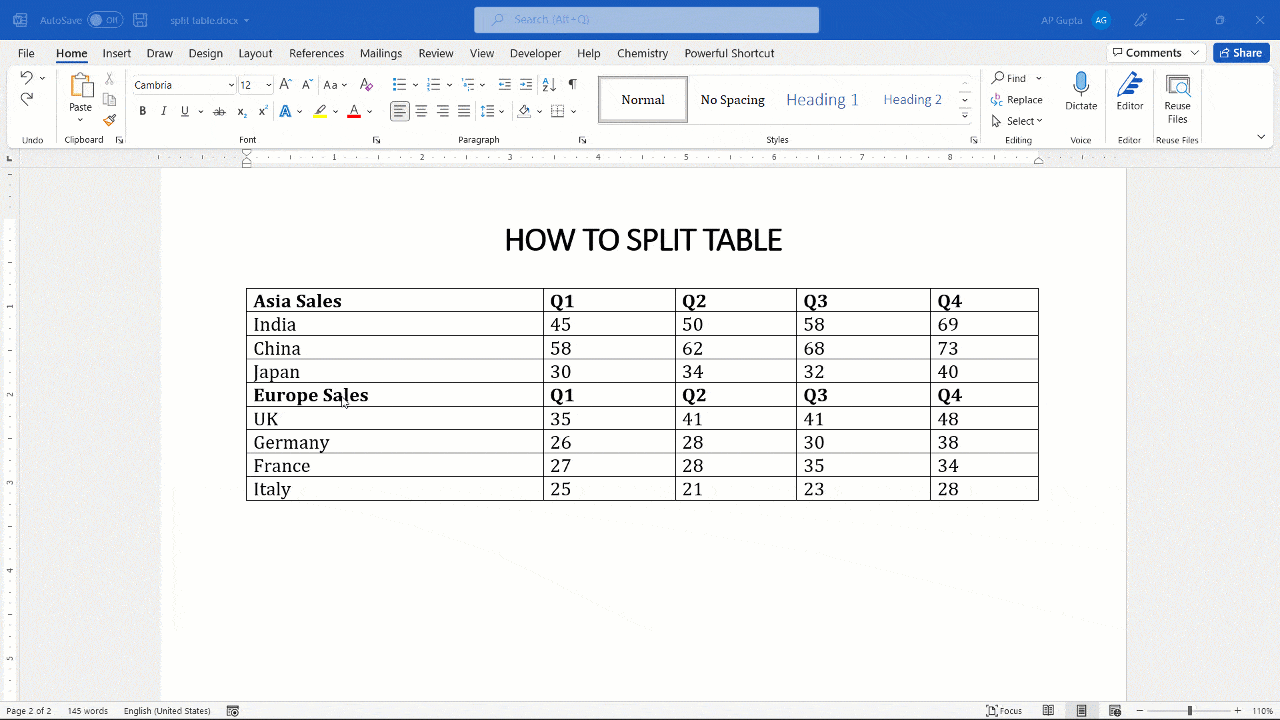Apply strikethrough to text
The width and height of the screenshot is (1280, 720).
219,111
